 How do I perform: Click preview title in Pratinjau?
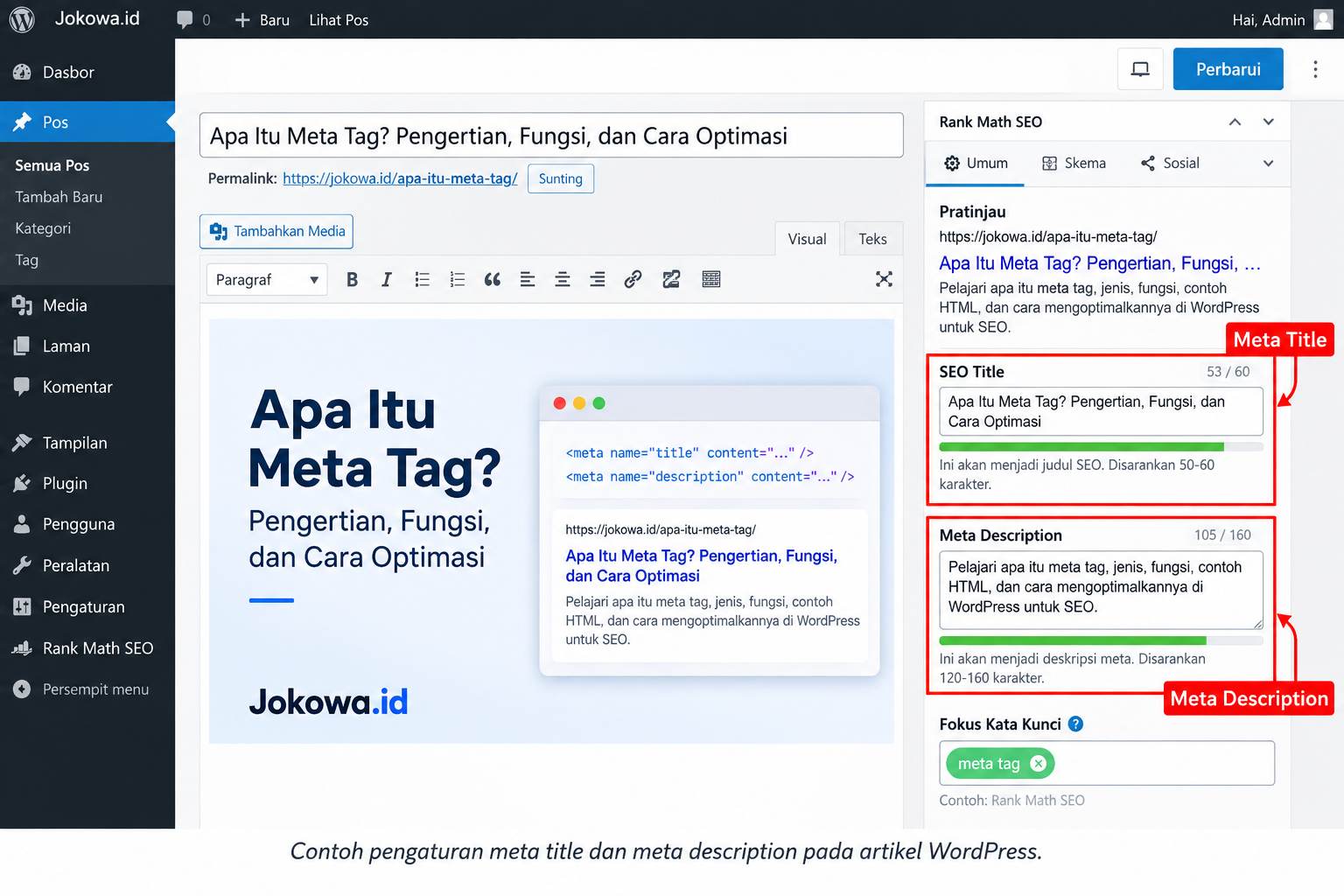click(x=1100, y=263)
